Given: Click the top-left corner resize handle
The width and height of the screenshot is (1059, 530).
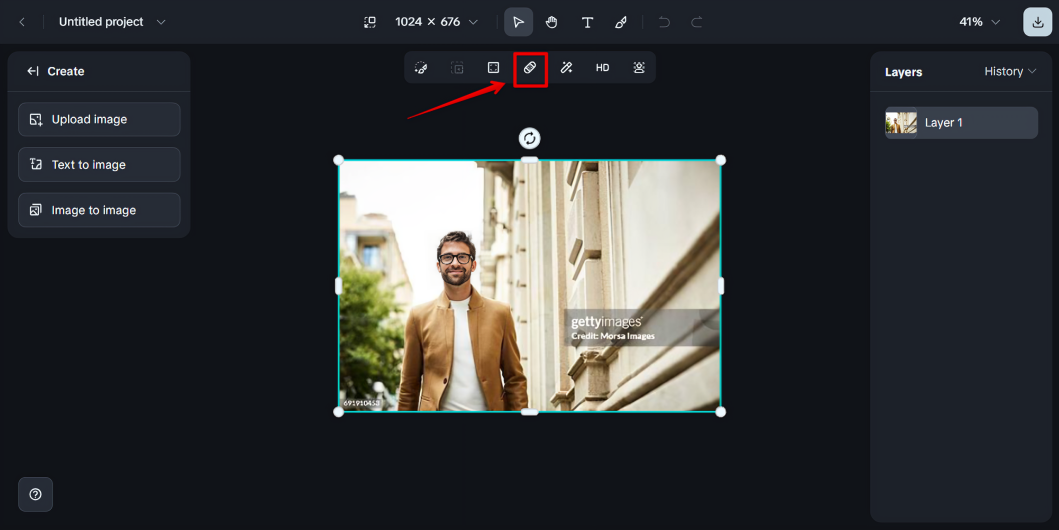Looking at the screenshot, I should pos(338,160).
